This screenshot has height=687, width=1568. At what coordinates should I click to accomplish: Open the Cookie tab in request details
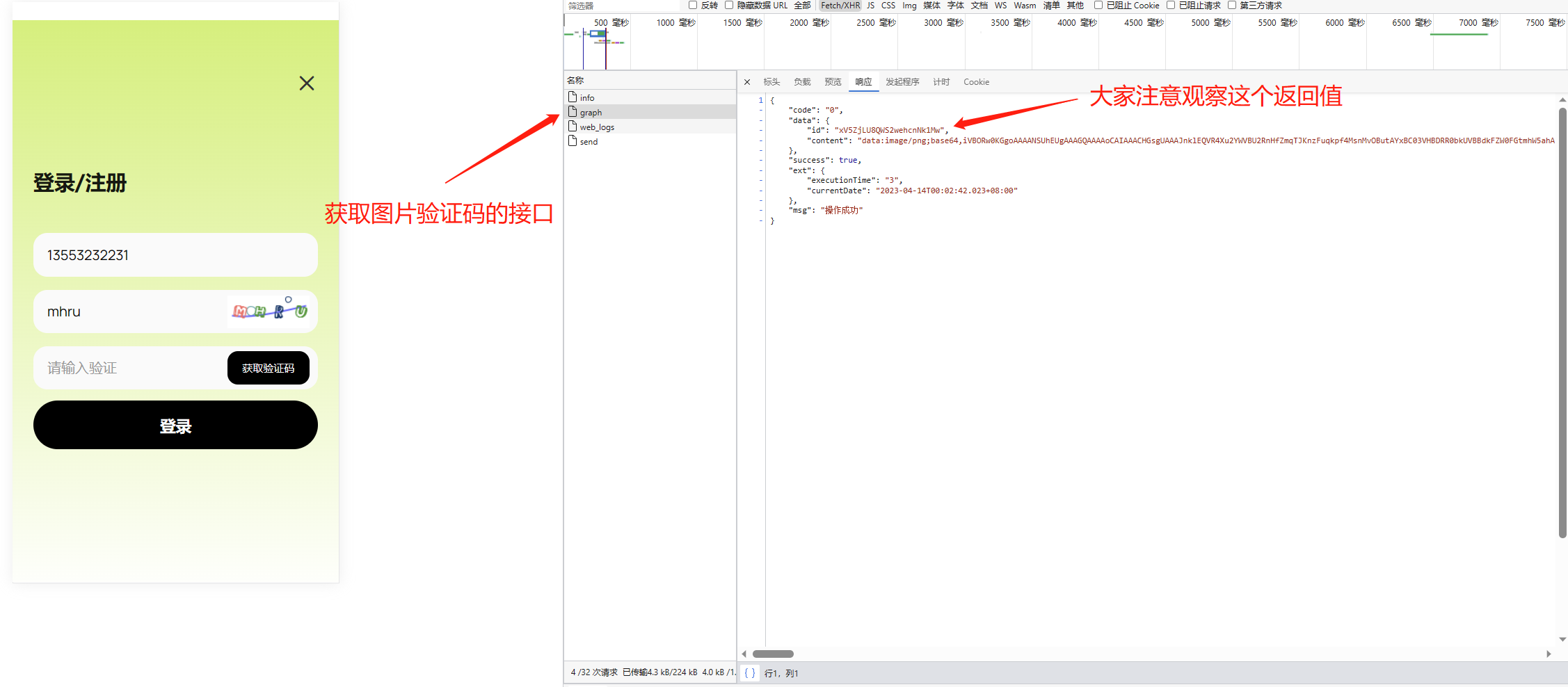(976, 82)
